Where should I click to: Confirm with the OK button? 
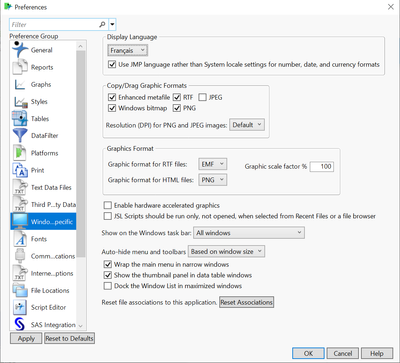pyautogui.click(x=308, y=353)
